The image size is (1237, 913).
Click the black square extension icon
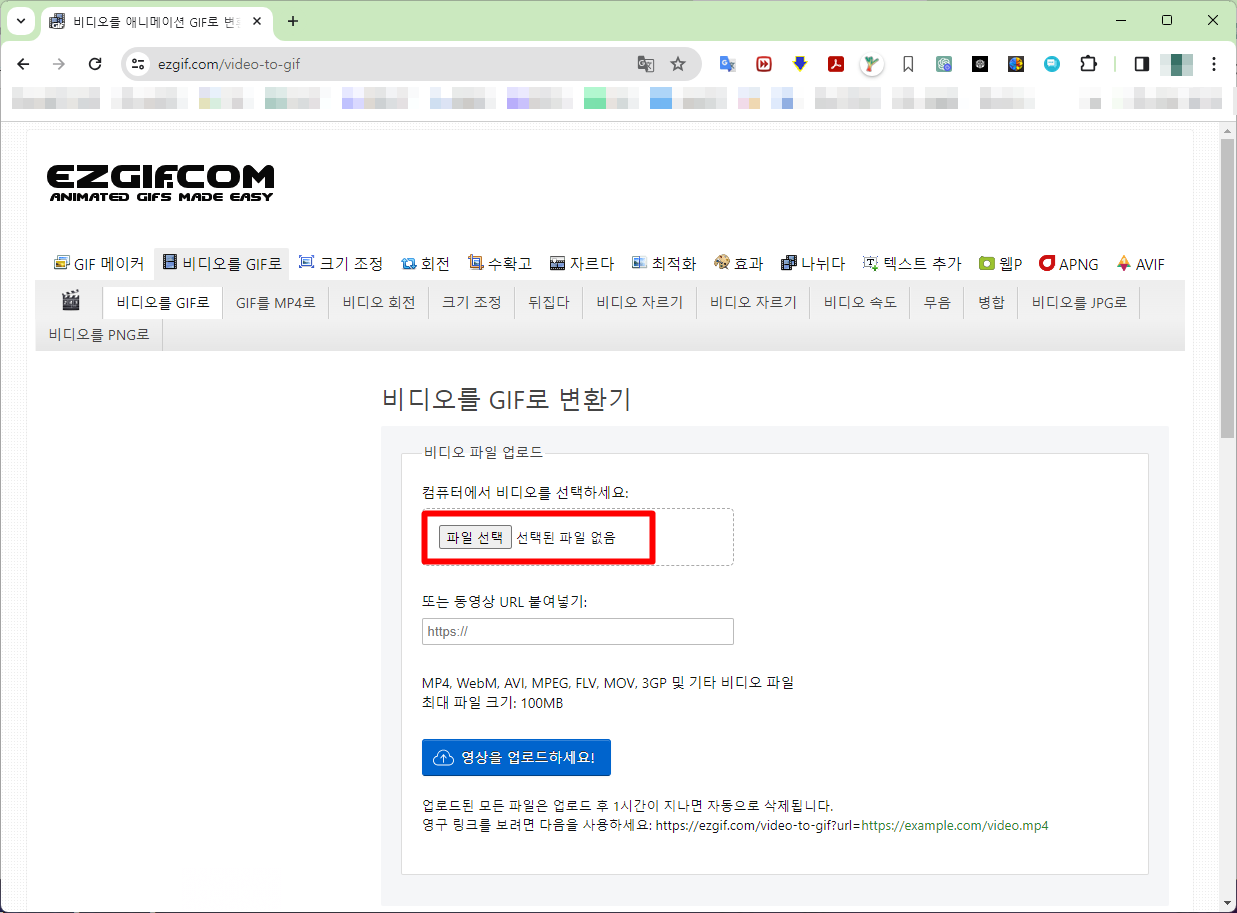980,64
